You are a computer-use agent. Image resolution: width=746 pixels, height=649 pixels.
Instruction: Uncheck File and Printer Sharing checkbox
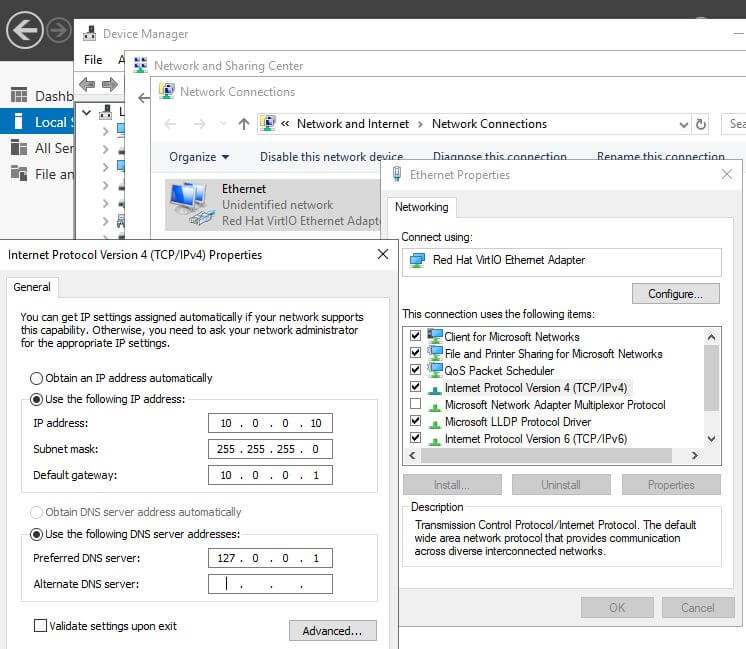(x=415, y=353)
